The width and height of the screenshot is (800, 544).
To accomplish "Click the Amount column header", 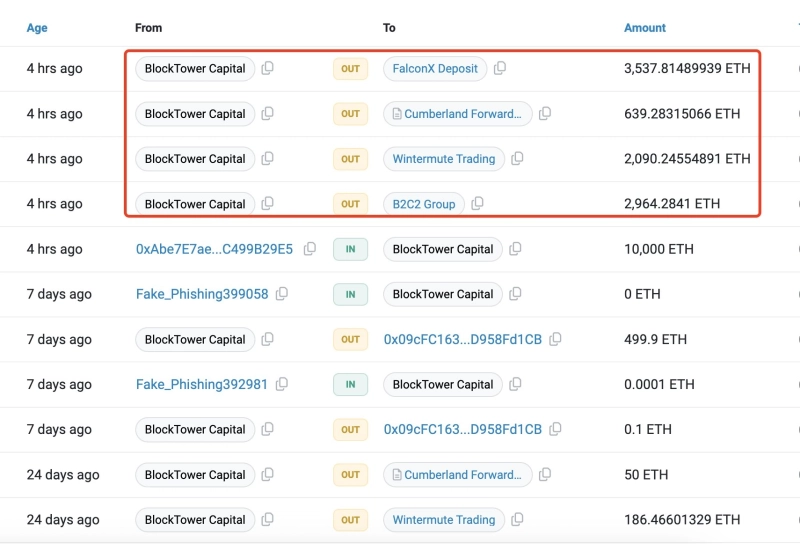I will [x=645, y=28].
